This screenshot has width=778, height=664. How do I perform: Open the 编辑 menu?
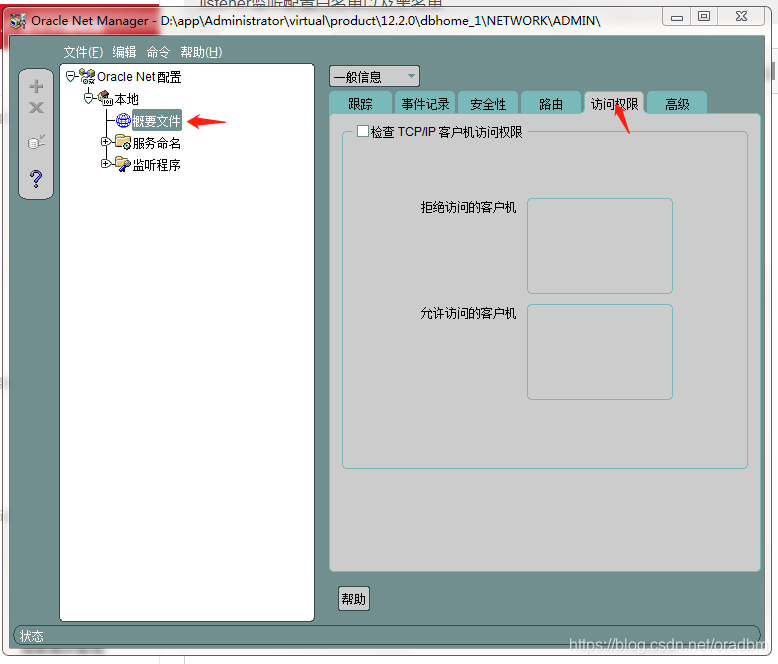coord(124,52)
